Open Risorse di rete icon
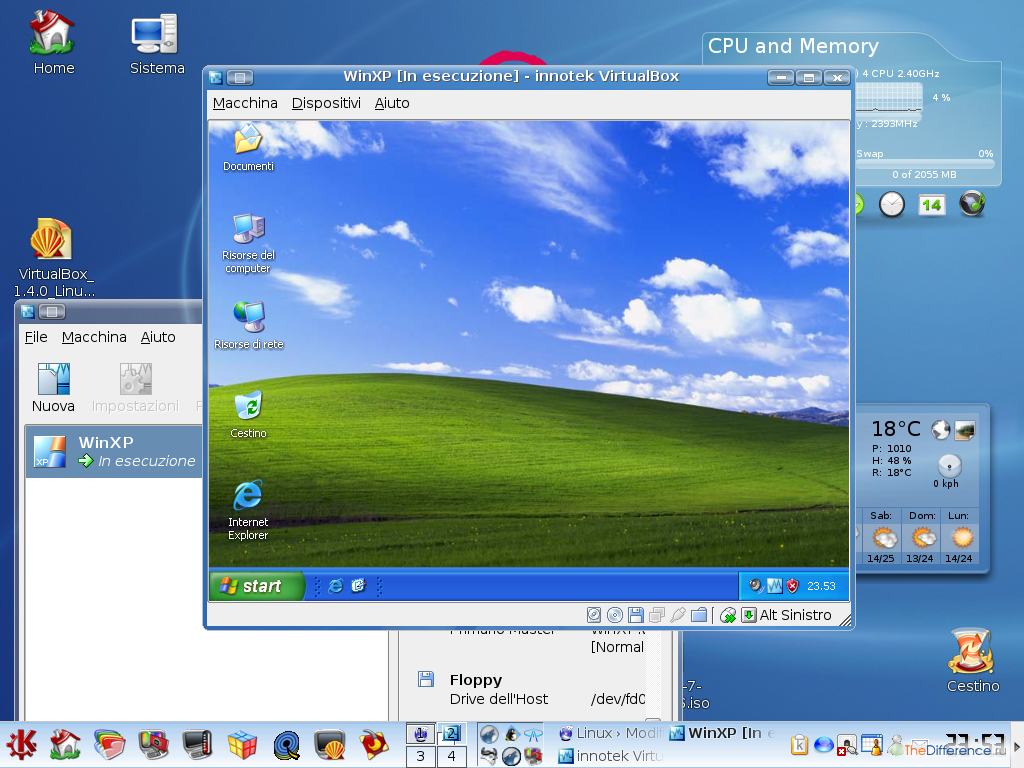The width and height of the screenshot is (1024, 768). pos(249,326)
